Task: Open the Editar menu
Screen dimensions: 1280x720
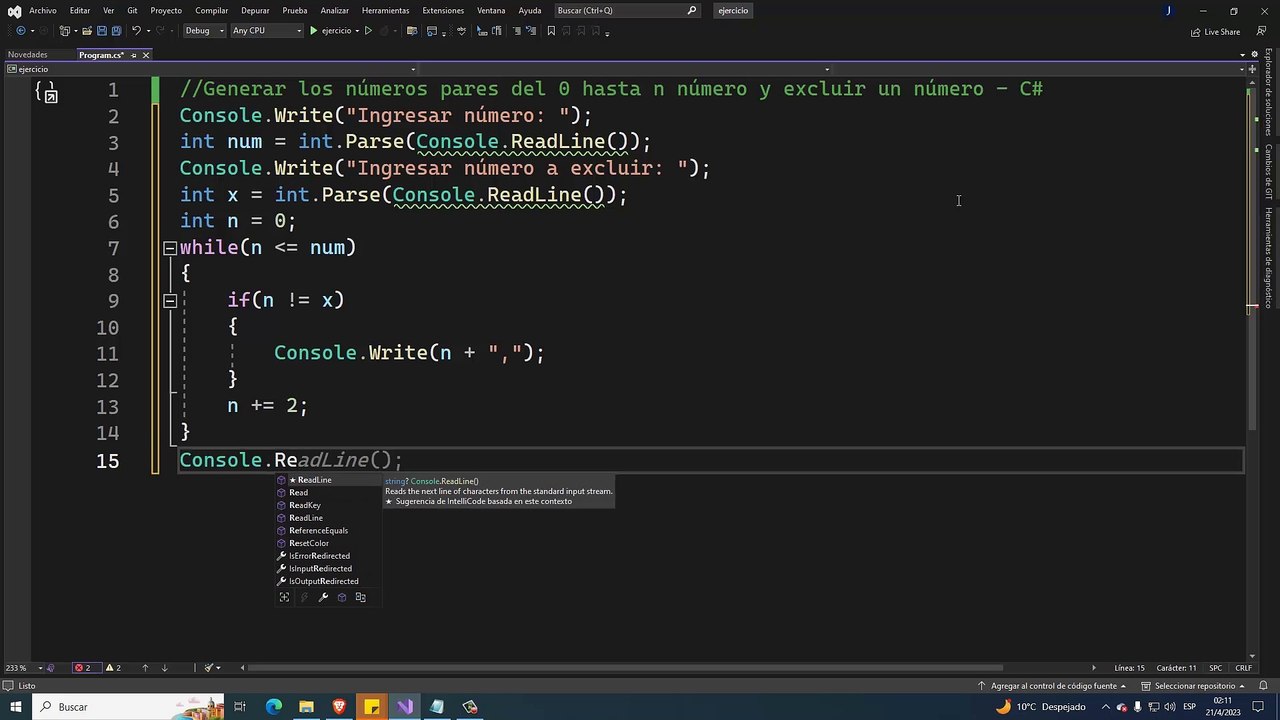Action: [x=80, y=10]
